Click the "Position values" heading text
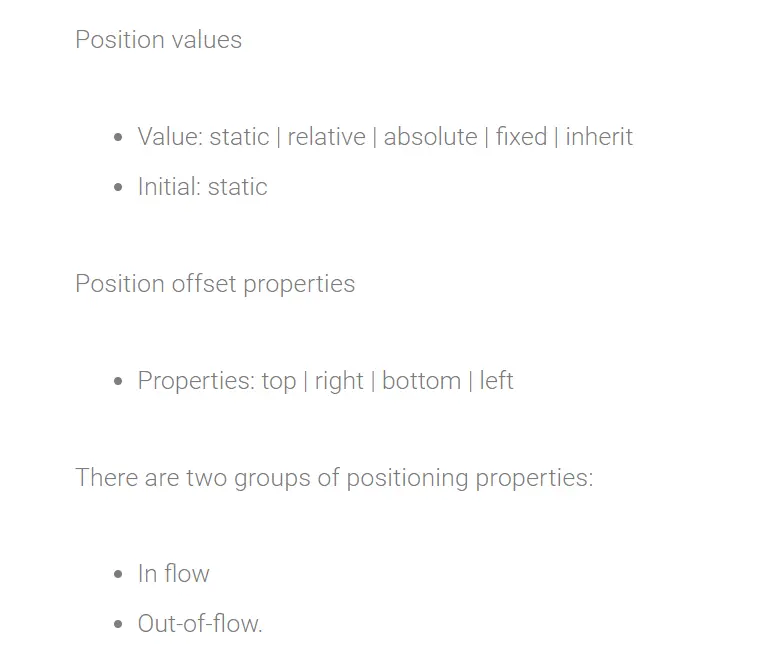Viewport: 778px width, 672px height. [x=158, y=40]
